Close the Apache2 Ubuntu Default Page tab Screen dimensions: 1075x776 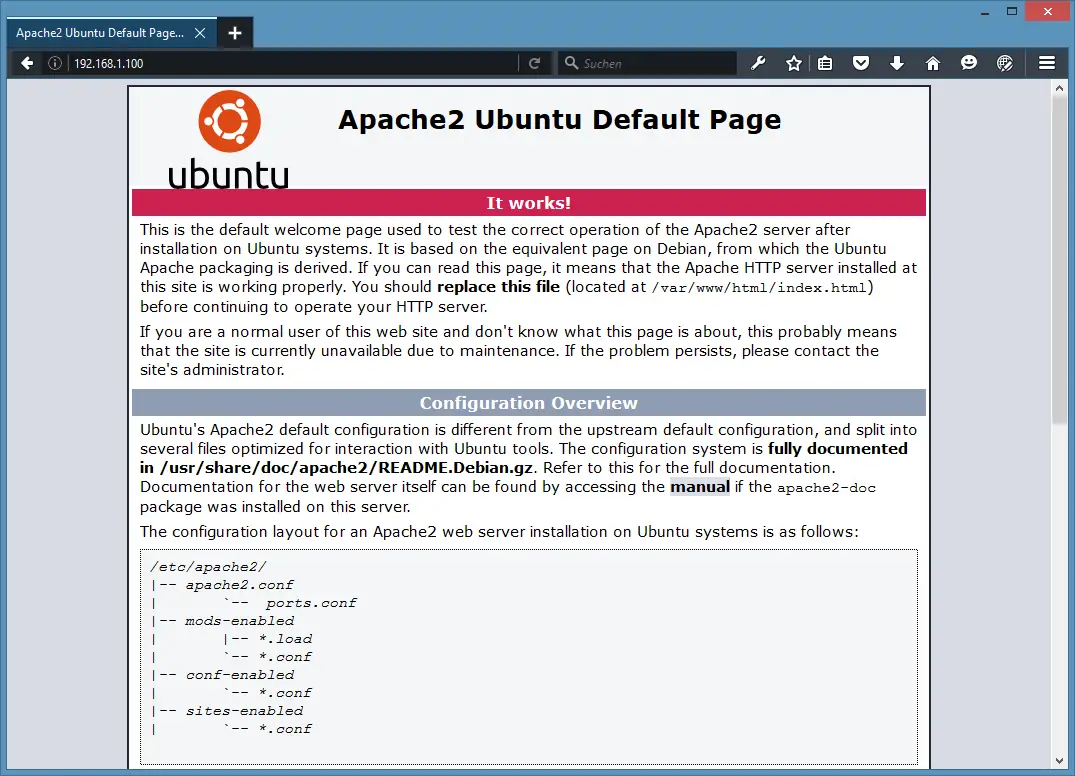coord(200,33)
